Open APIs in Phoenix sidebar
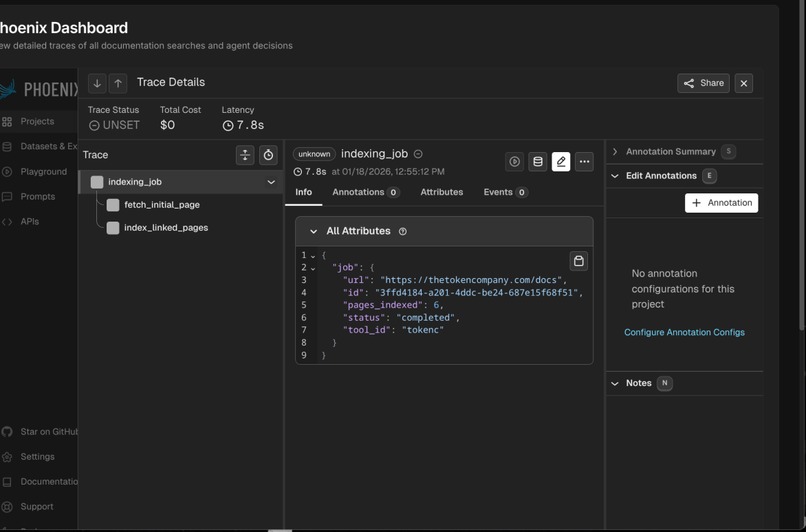806x532 pixels. click(x=29, y=222)
